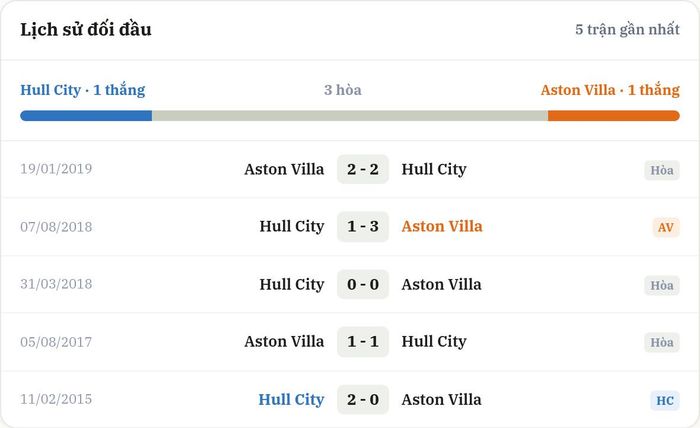Click the '3 hòa' draws label

click(x=343, y=90)
